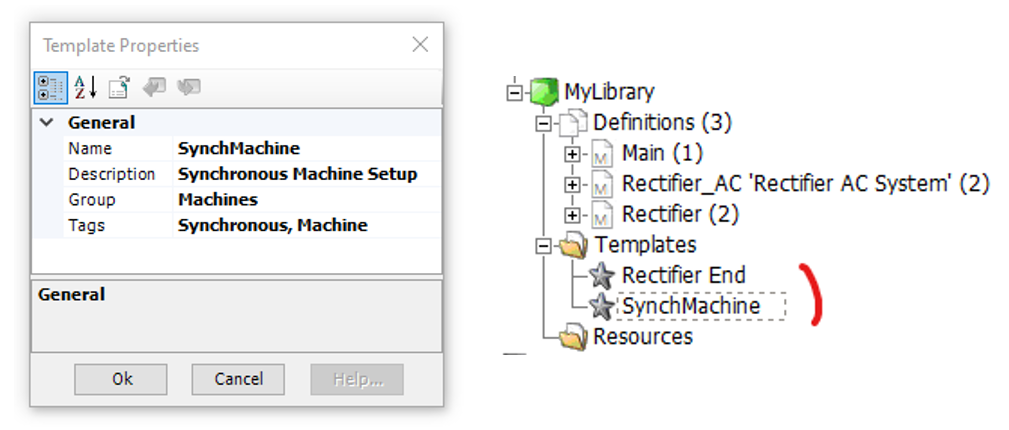Image resolution: width=1009 pixels, height=430 pixels.
Task: Sort properties alphabetically with A-Z button
Action: coord(86,88)
